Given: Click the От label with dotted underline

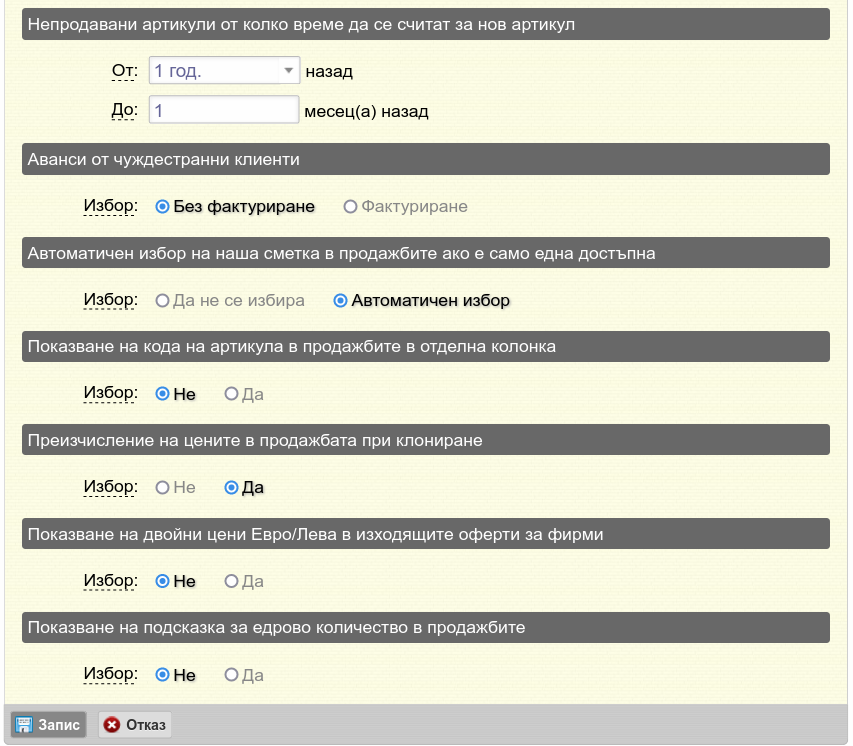Looking at the screenshot, I should [x=124, y=71].
